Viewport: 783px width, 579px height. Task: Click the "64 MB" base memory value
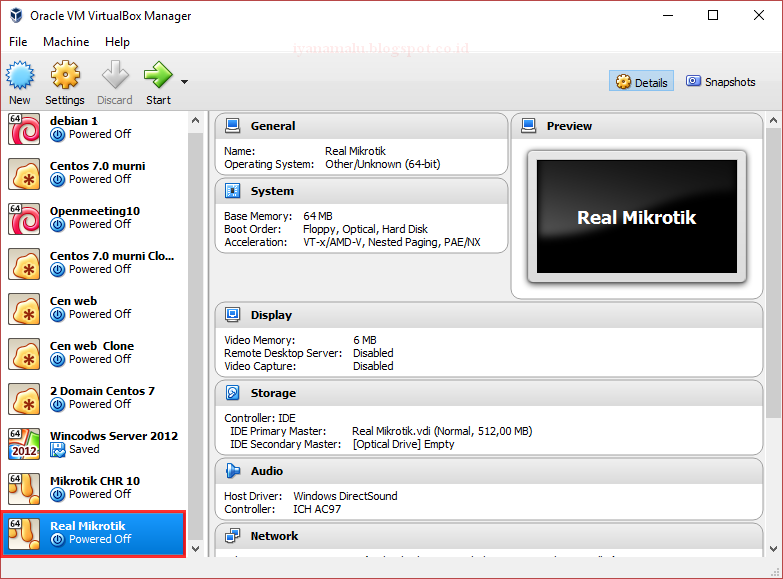point(318,216)
